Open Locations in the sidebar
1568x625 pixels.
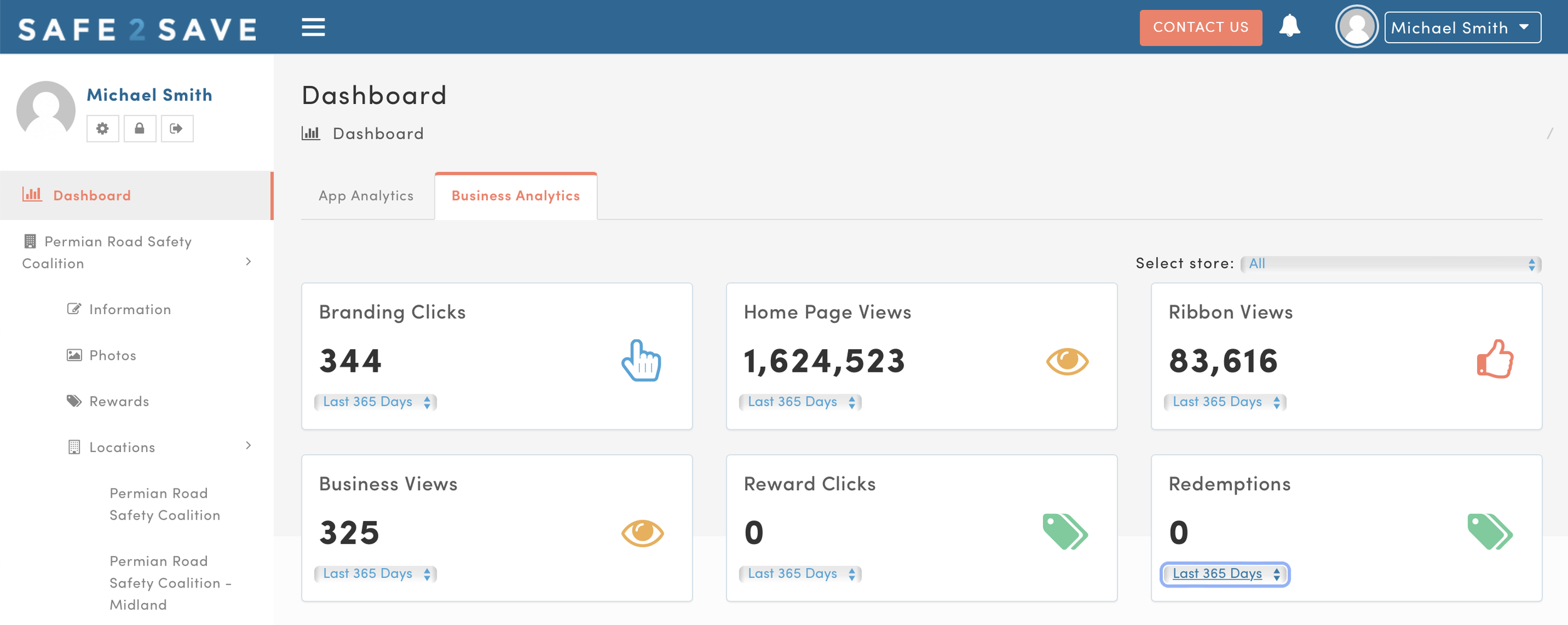[x=122, y=447]
